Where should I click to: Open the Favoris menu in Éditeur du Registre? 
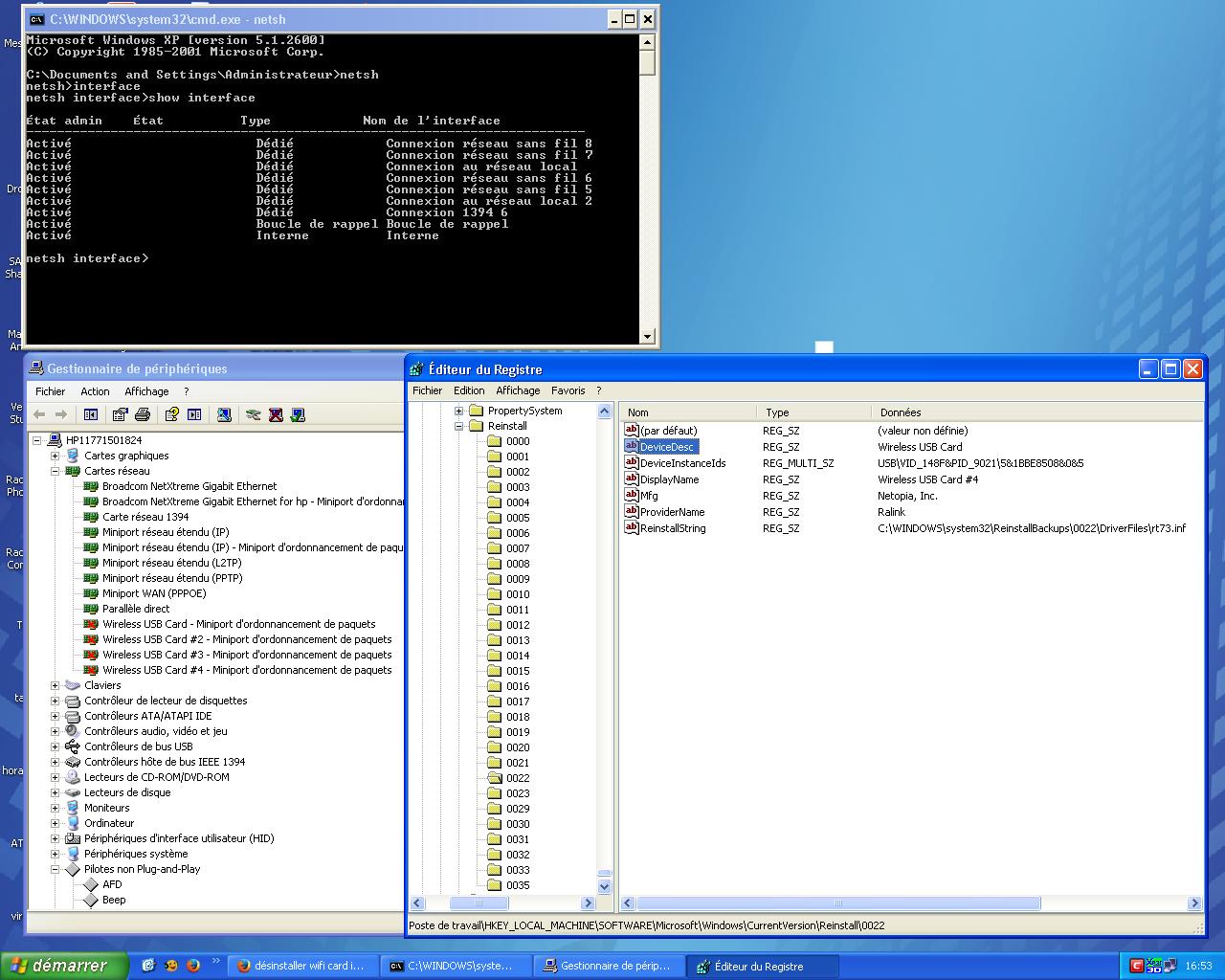click(x=568, y=390)
